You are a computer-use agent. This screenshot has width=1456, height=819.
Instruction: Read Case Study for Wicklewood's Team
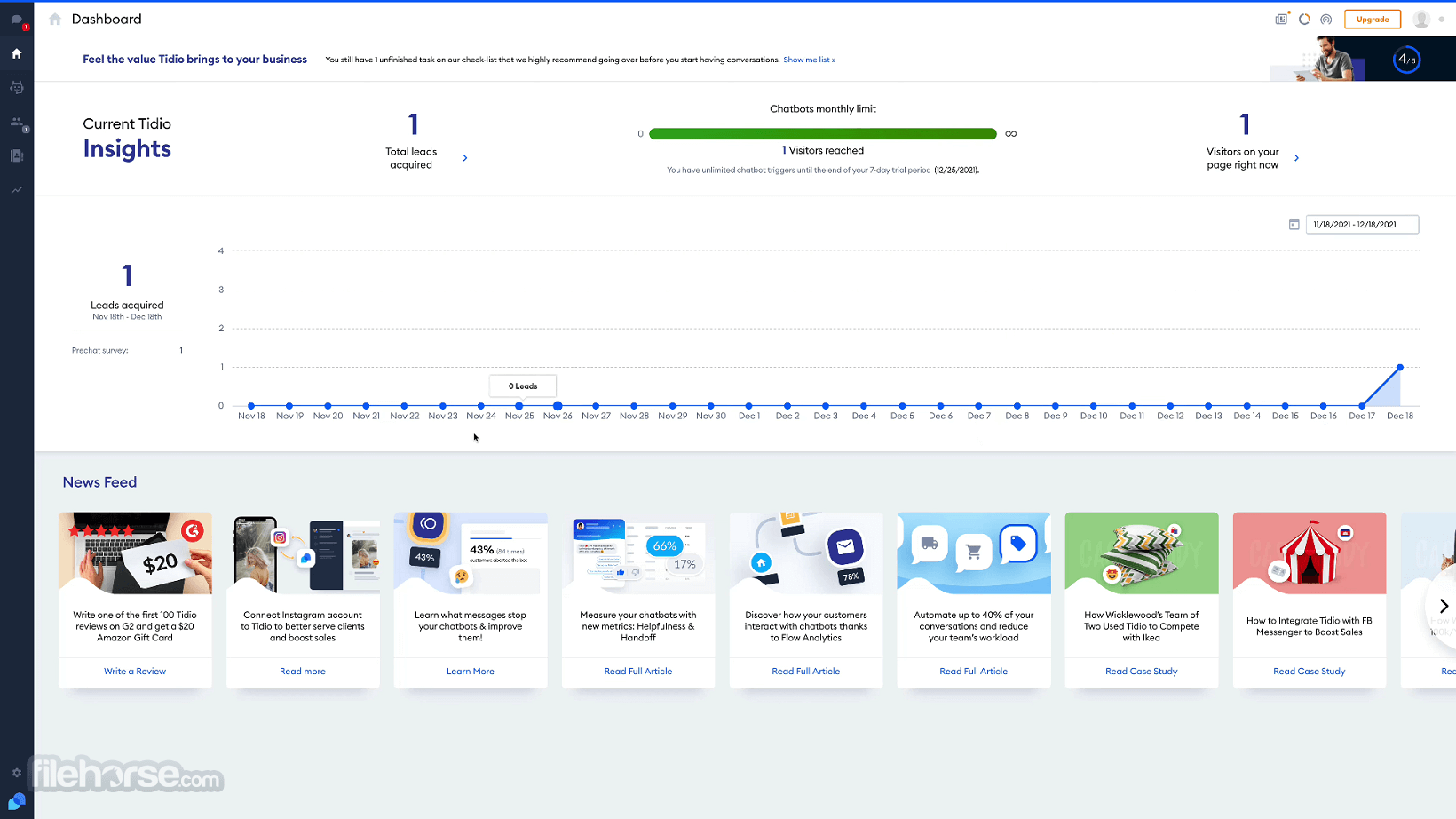(1142, 672)
